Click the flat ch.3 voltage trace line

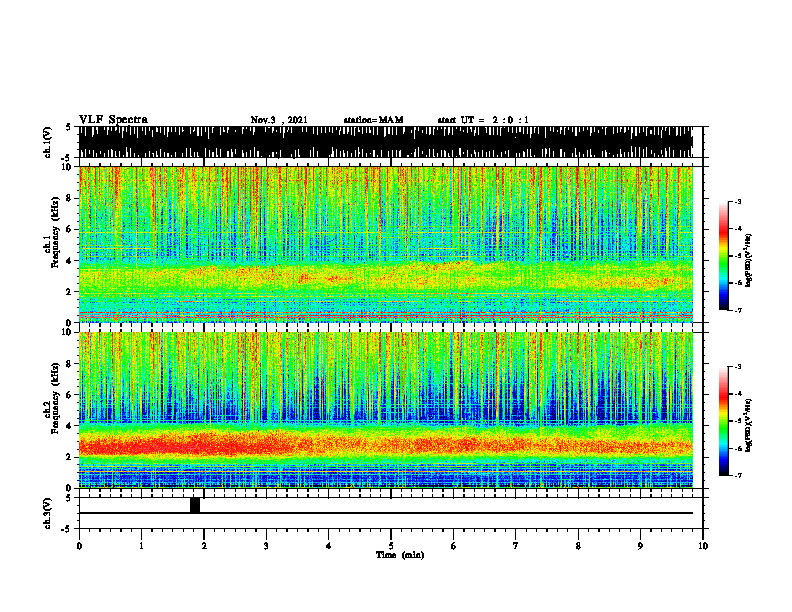point(385,513)
